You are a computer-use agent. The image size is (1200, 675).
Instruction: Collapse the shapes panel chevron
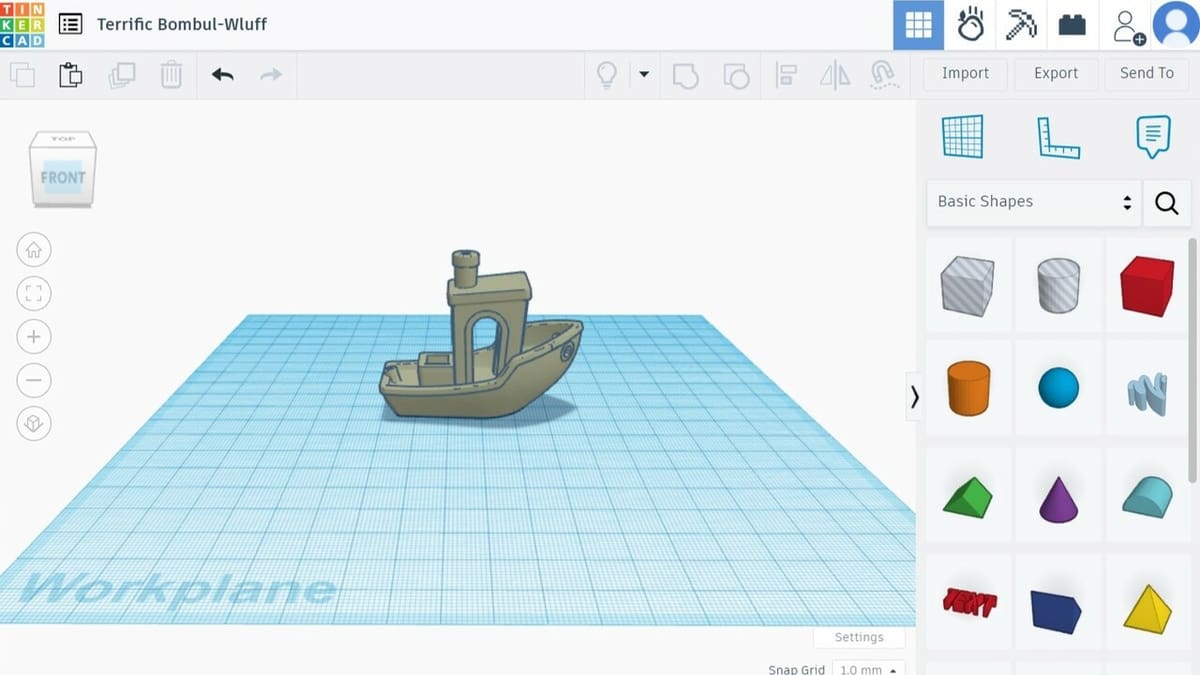[x=914, y=397]
